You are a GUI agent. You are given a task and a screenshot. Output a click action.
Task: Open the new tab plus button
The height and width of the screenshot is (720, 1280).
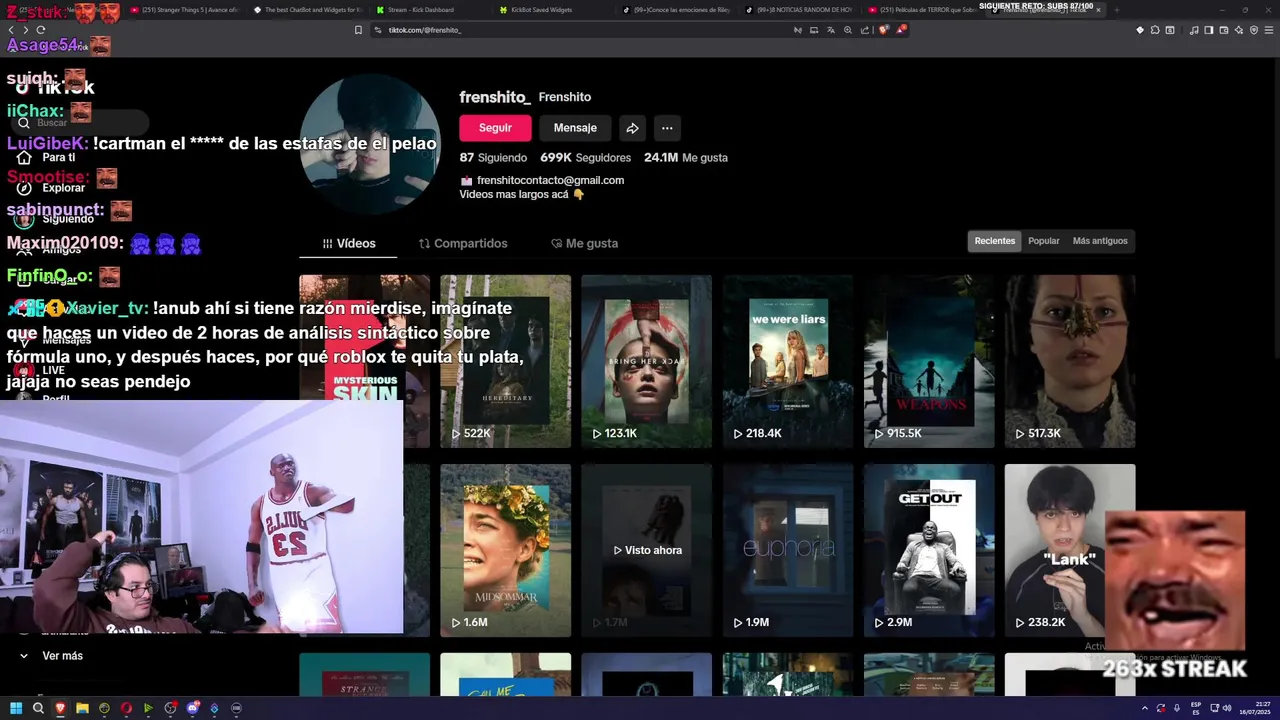[x=1116, y=10]
